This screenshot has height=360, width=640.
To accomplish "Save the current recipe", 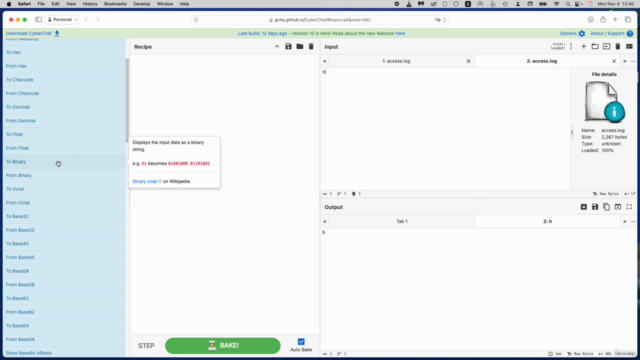I will 288,47.
